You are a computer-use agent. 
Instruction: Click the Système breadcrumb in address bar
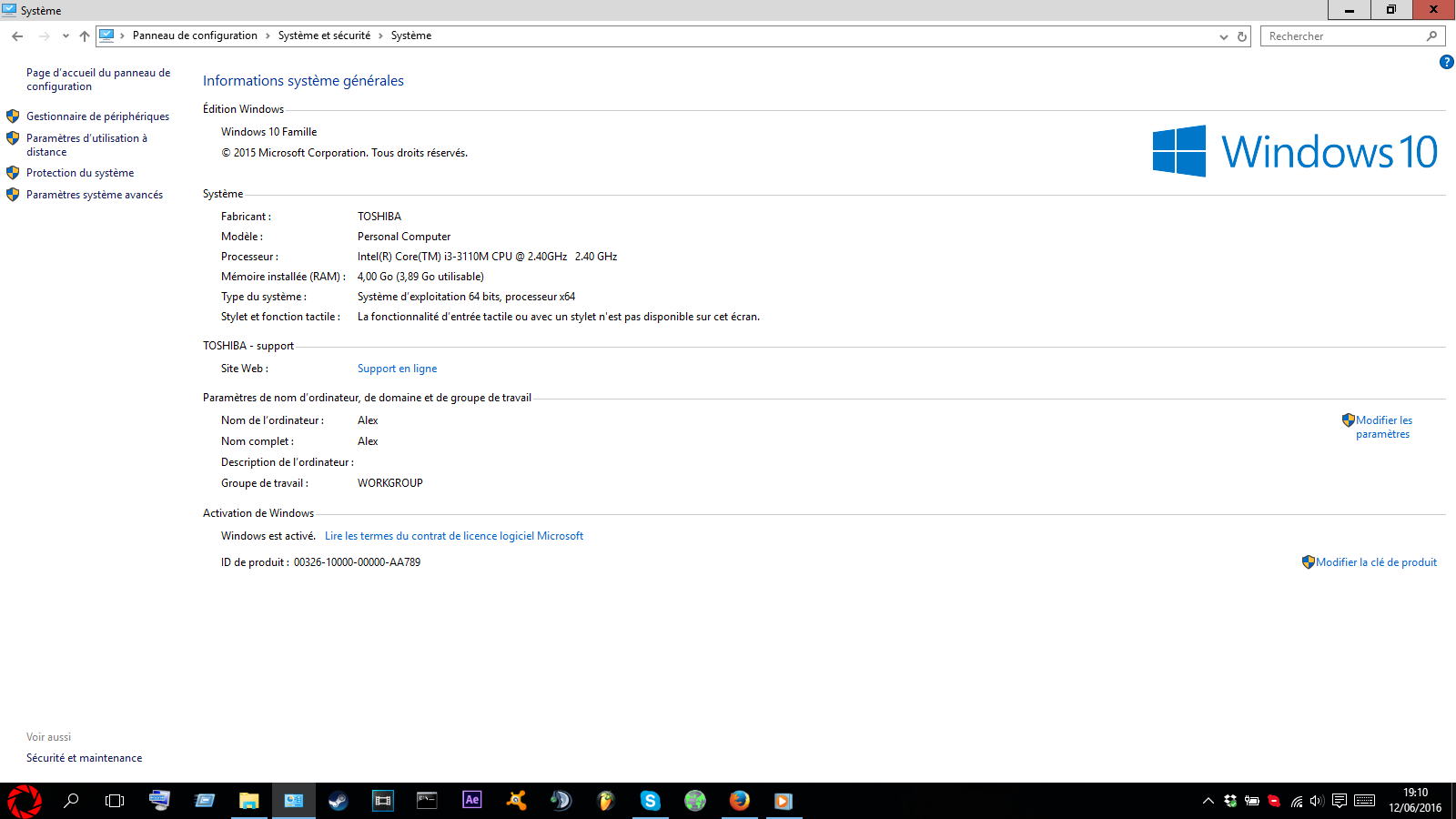click(411, 35)
